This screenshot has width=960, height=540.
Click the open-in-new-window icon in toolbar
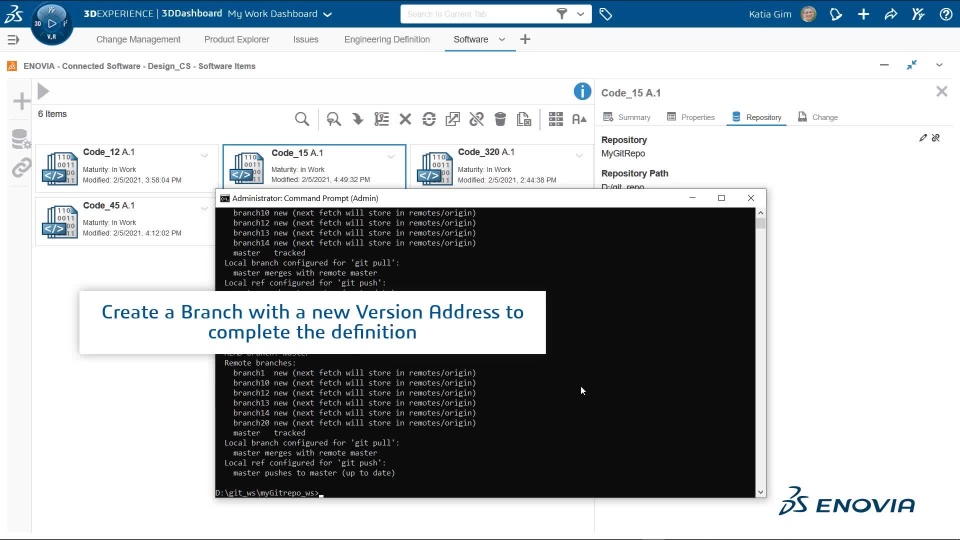click(452, 119)
